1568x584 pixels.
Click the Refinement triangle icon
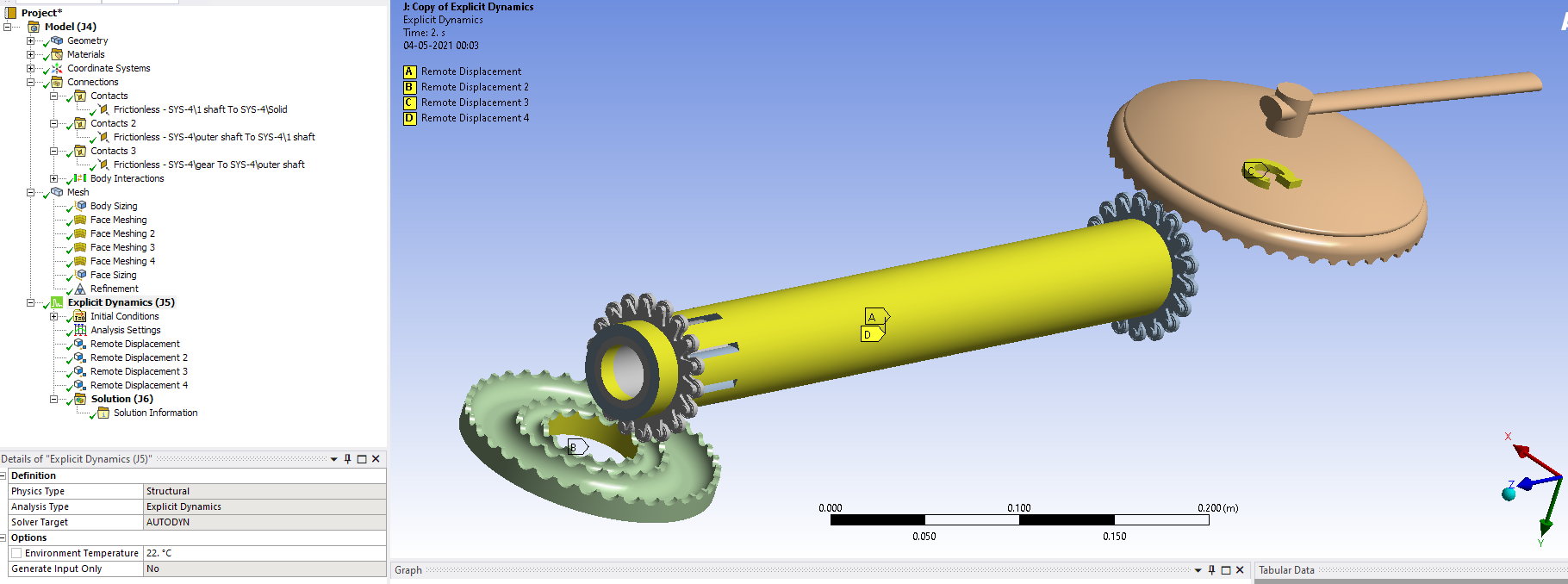80,289
